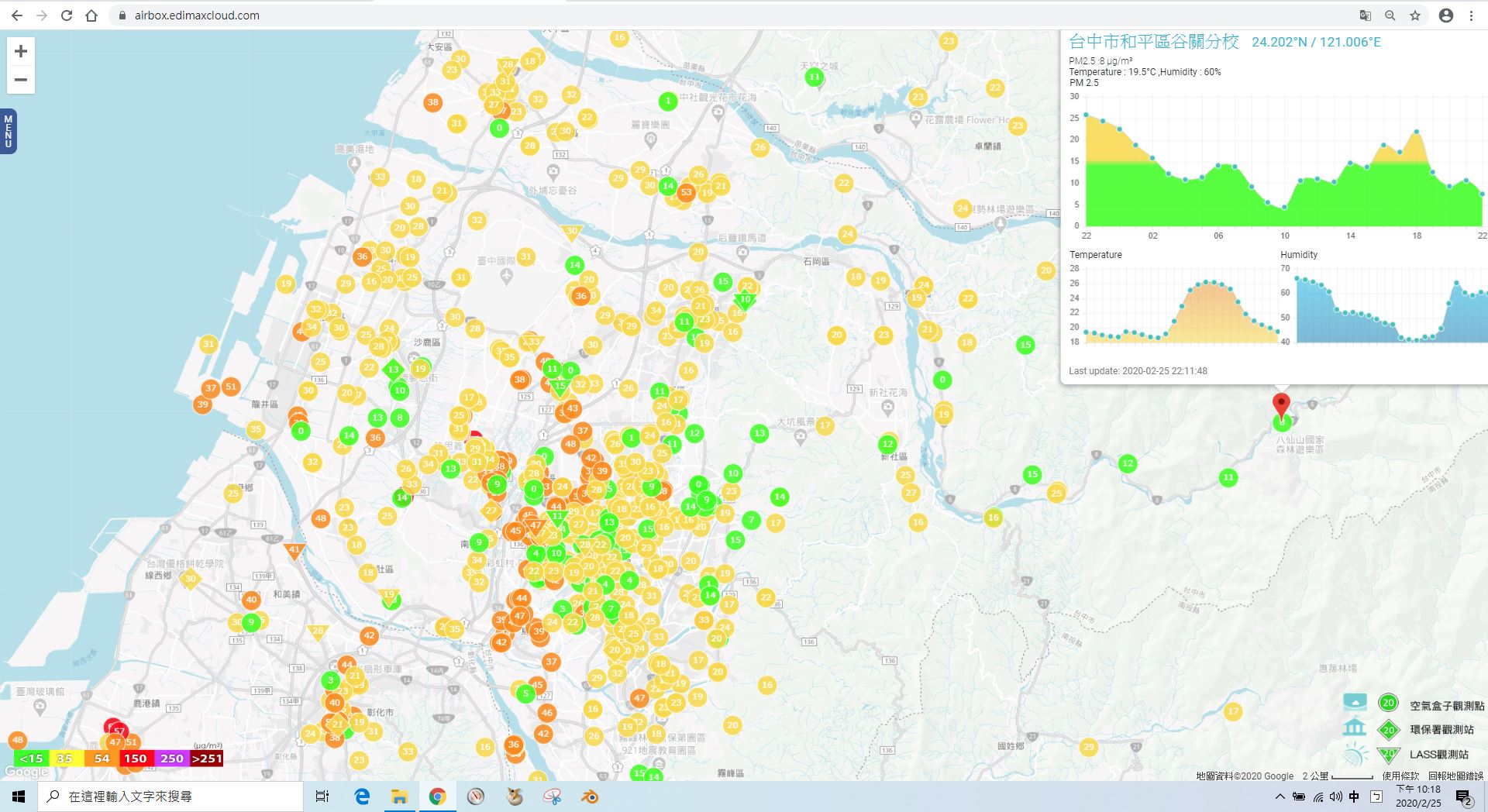
Task: Open Chrome's translate page icon
Action: click(x=1366, y=15)
